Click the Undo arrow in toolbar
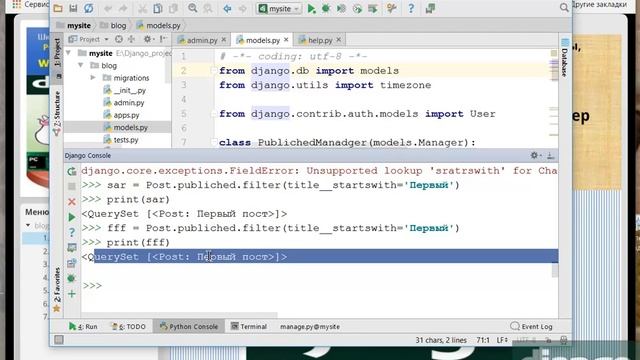 point(108,8)
